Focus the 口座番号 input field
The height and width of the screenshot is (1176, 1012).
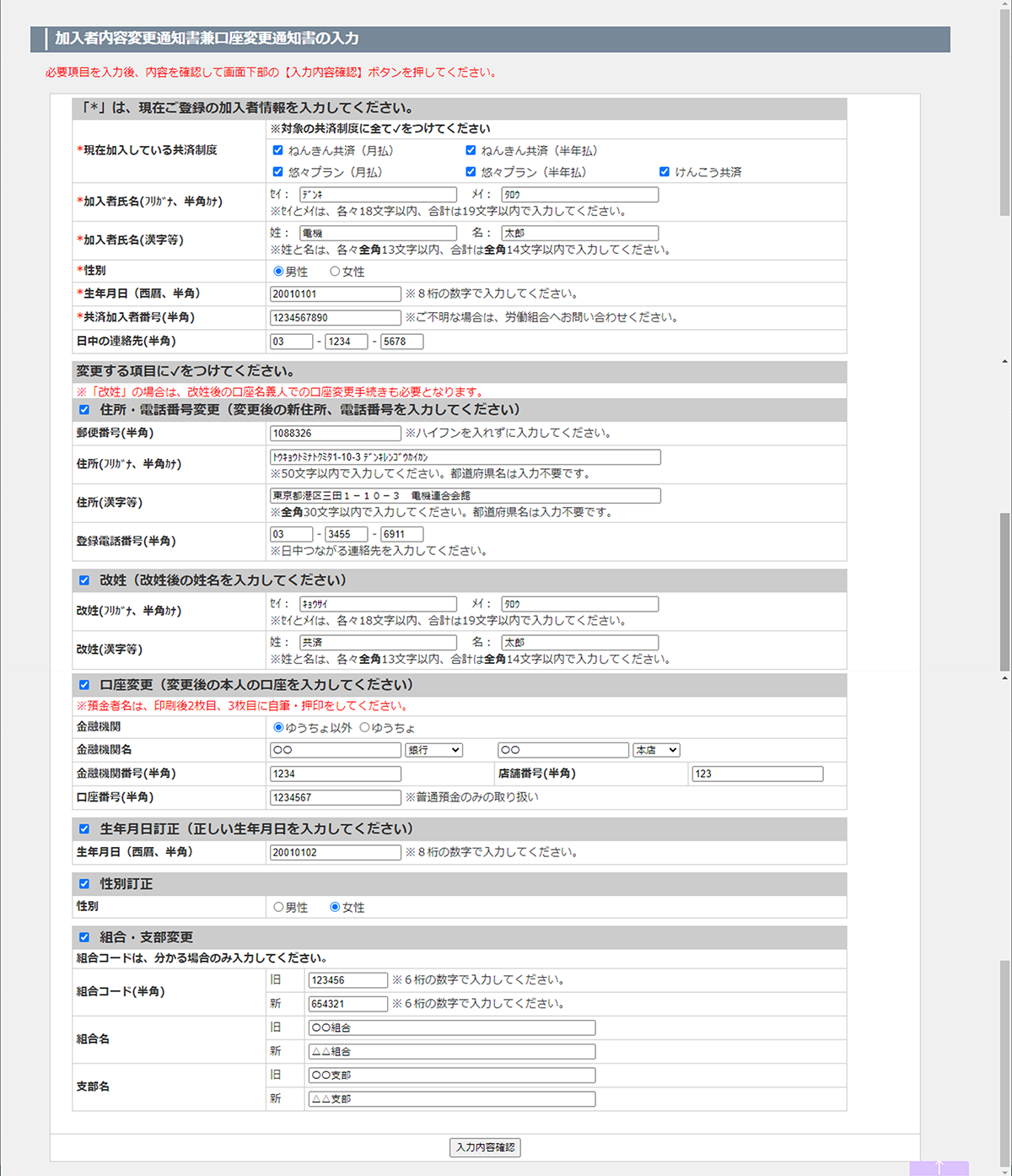335,797
